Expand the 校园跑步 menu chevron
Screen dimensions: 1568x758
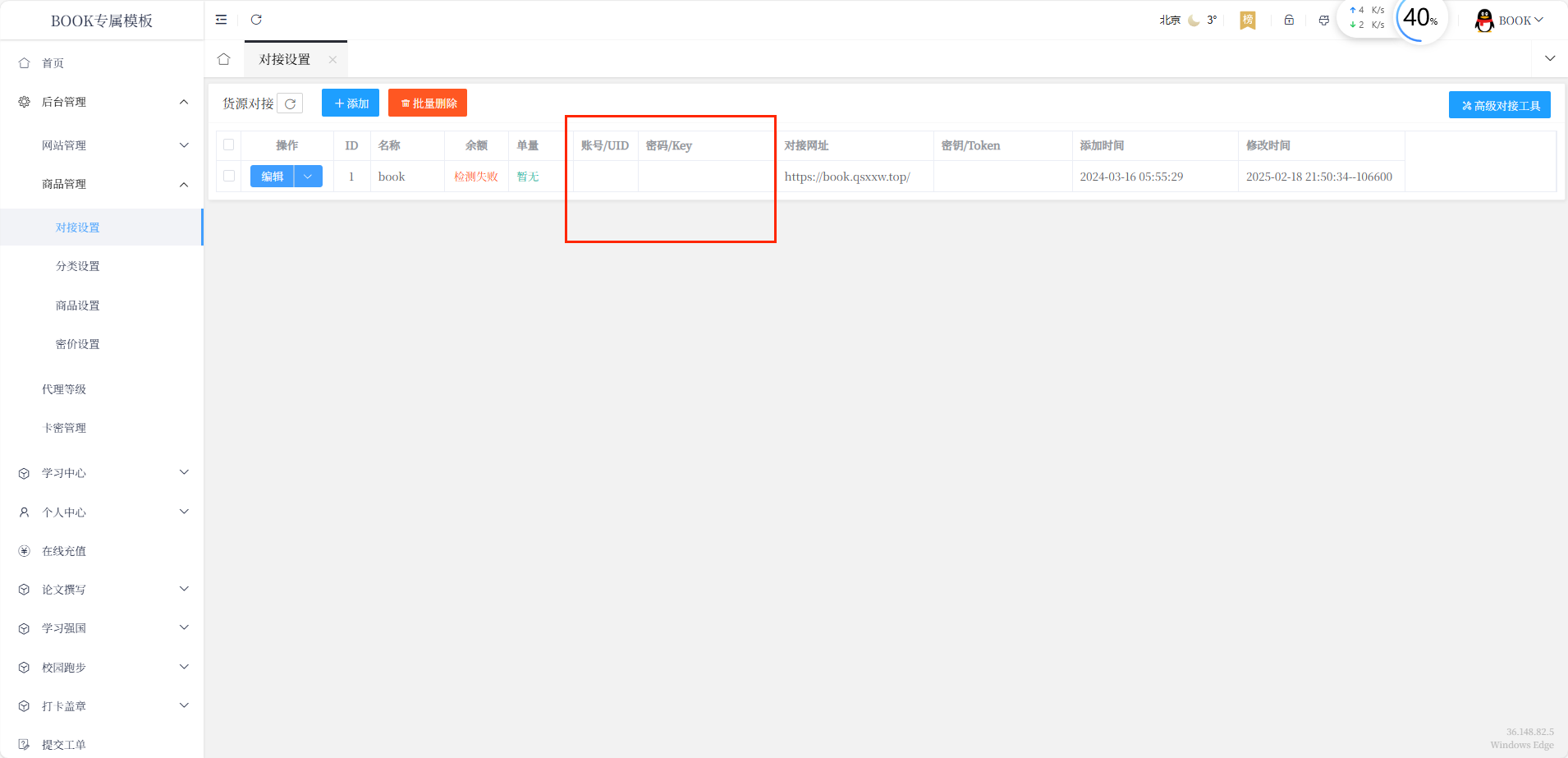184,667
